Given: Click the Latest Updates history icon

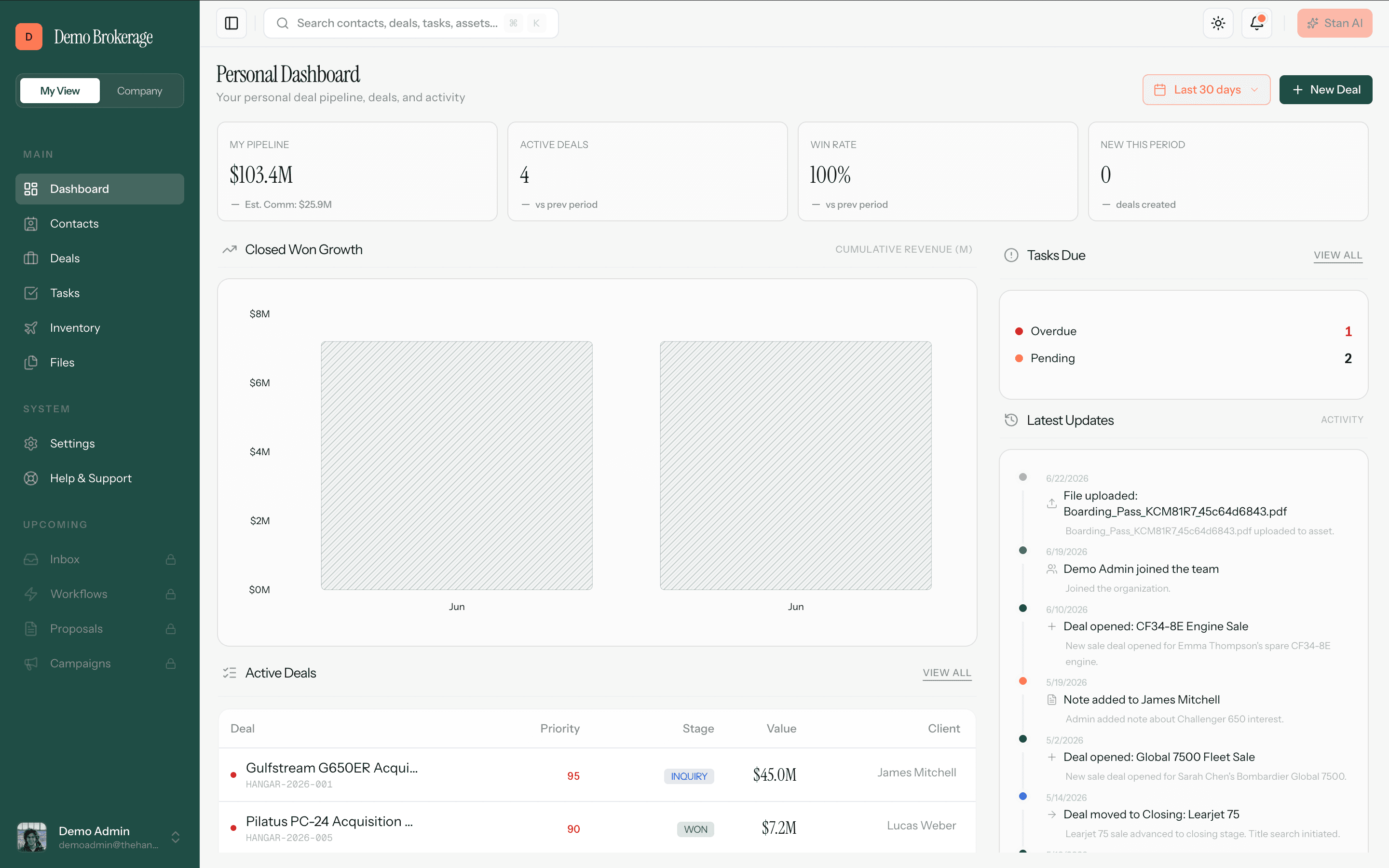Looking at the screenshot, I should (x=1011, y=420).
